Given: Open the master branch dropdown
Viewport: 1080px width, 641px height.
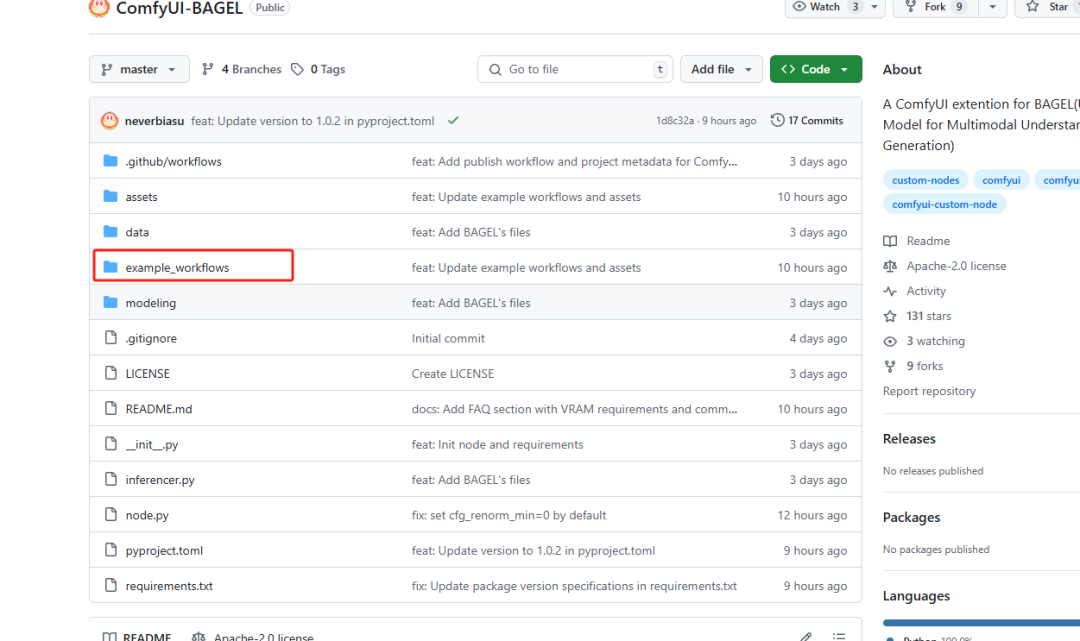Looking at the screenshot, I should pyautogui.click(x=139, y=70).
